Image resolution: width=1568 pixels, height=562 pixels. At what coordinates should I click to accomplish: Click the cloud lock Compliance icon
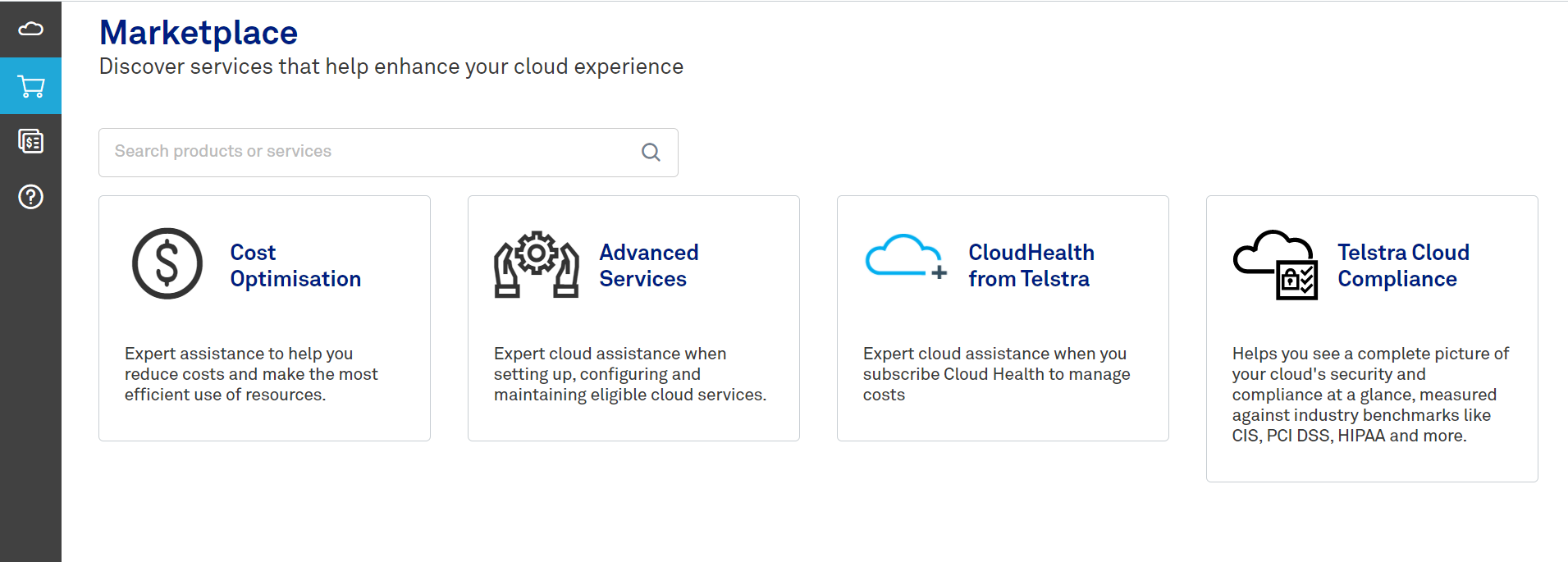tap(1275, 264)
